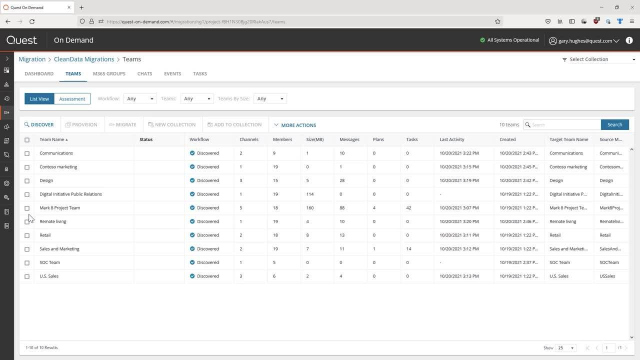Open a new browser tab

[x=82, y=7]
